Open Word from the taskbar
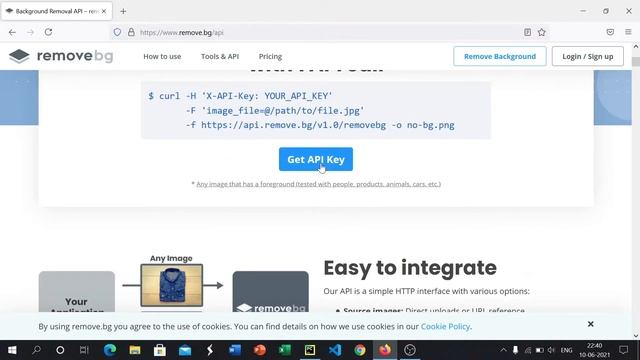This screenshot has height=360, width=640. [235, 350]
